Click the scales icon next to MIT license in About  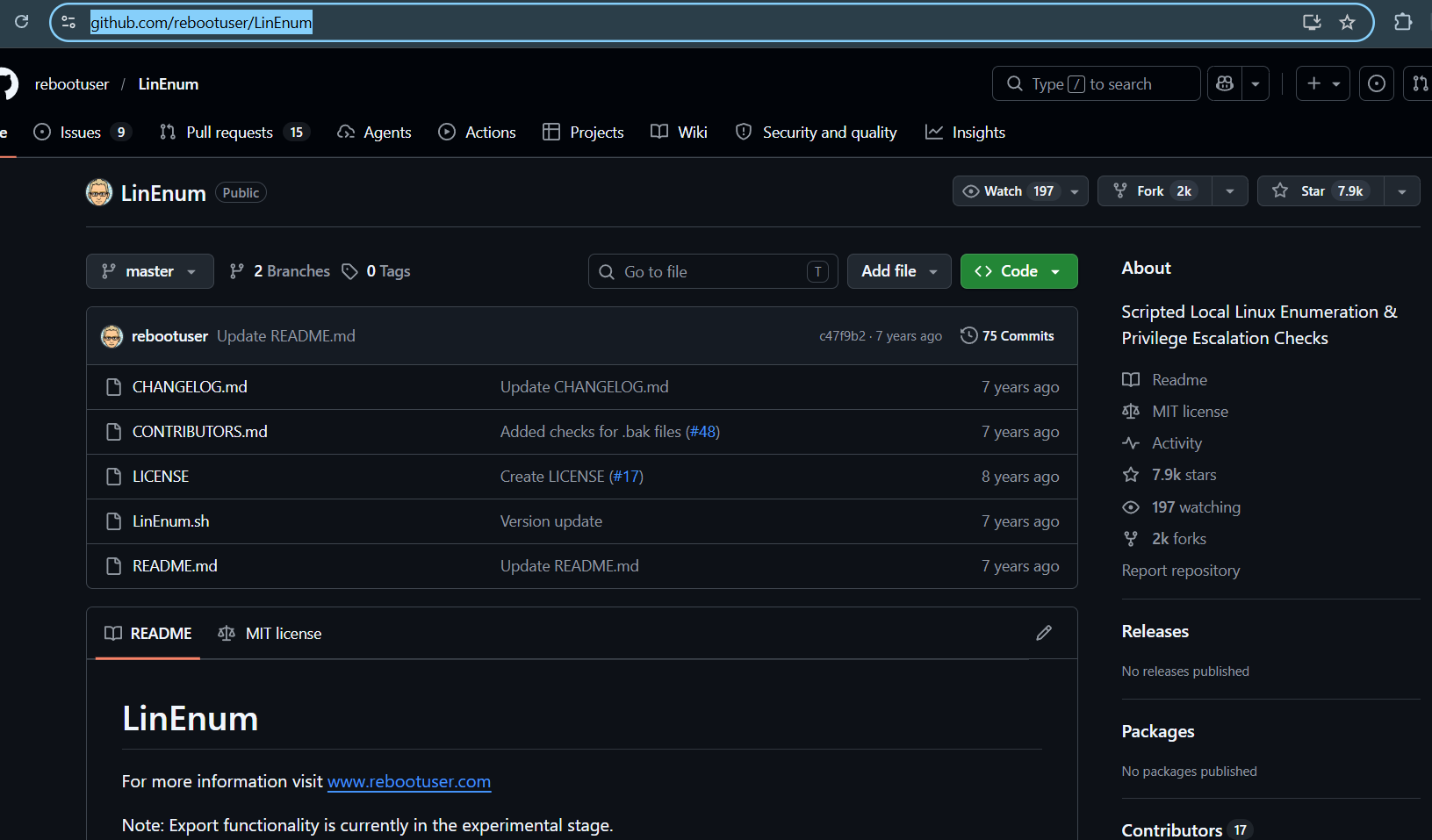click(x=1131, y=412)
